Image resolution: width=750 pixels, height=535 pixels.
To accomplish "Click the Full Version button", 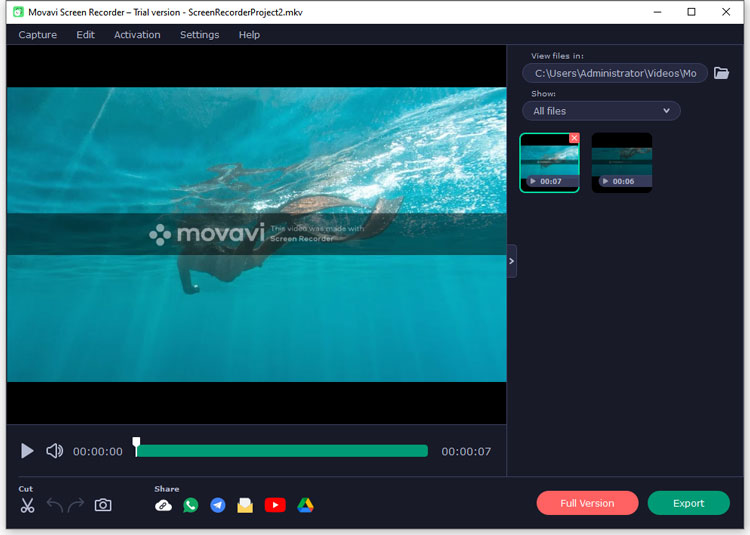I will pos(587,503).
